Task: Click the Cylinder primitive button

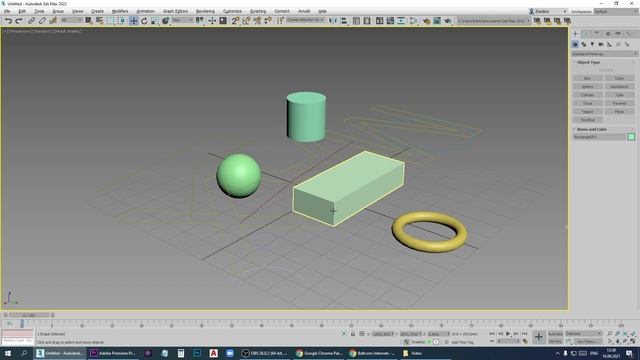Action: point(588,95)
